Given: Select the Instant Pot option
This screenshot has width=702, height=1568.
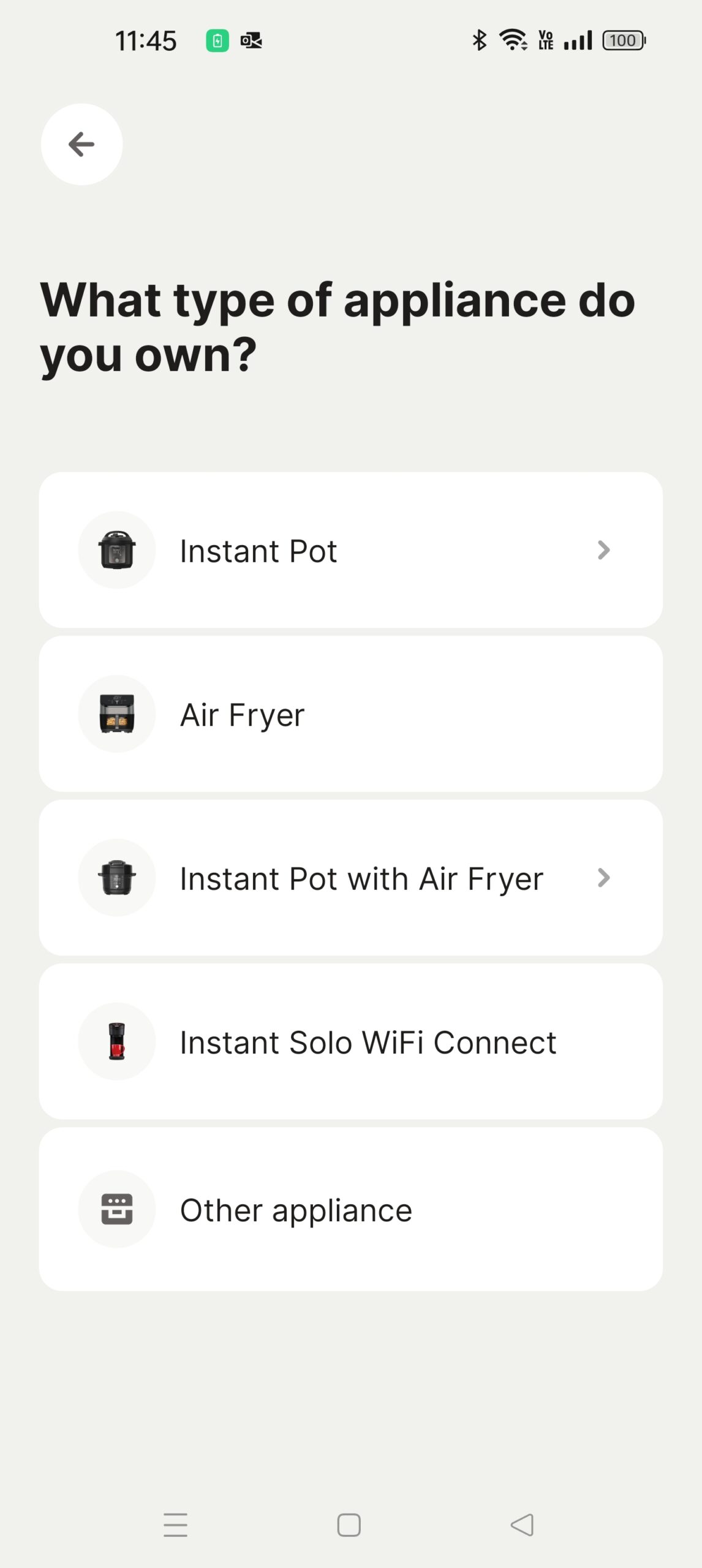Looking at the screenshot, I should pyautogui.click(x=350, y=550).
